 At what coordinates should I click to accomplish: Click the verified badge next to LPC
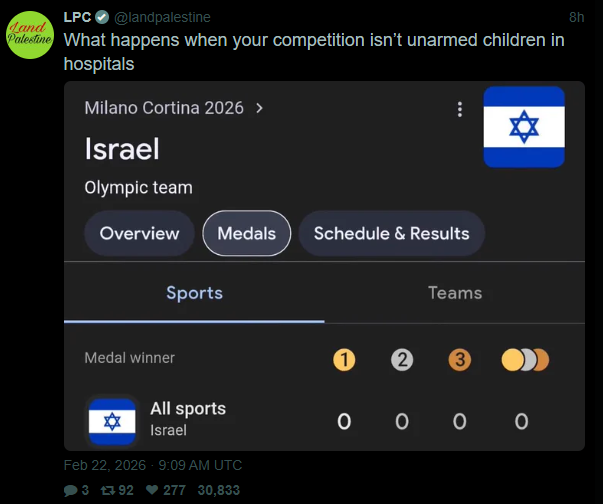(x=102, y=17)
